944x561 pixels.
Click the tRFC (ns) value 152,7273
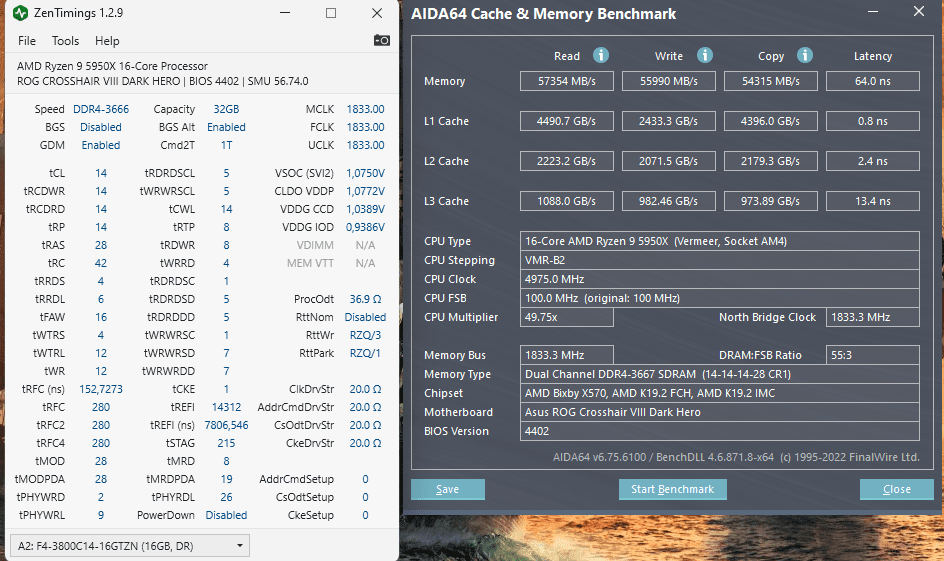(101, 389)
